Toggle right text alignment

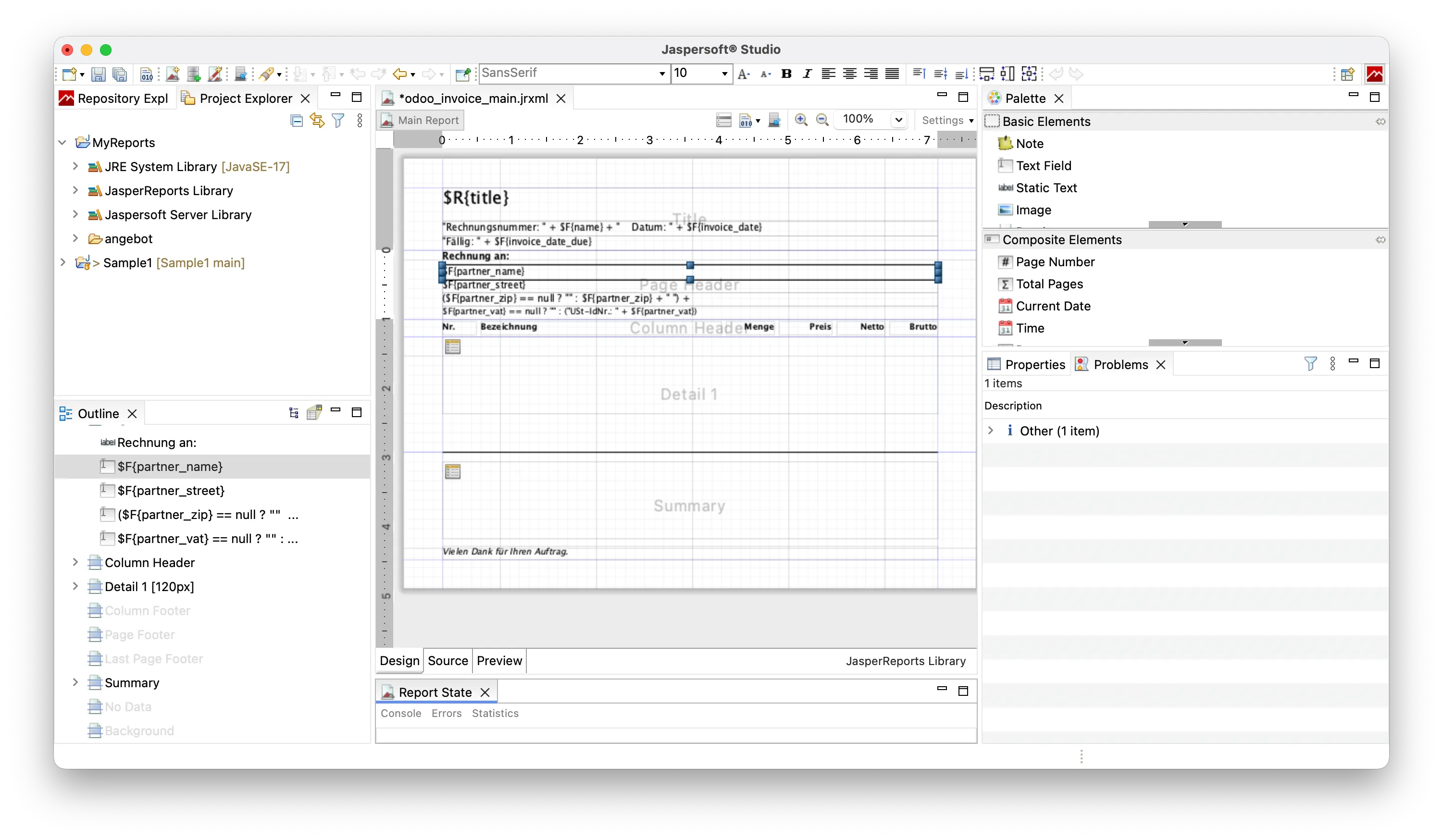coord(871,74)
